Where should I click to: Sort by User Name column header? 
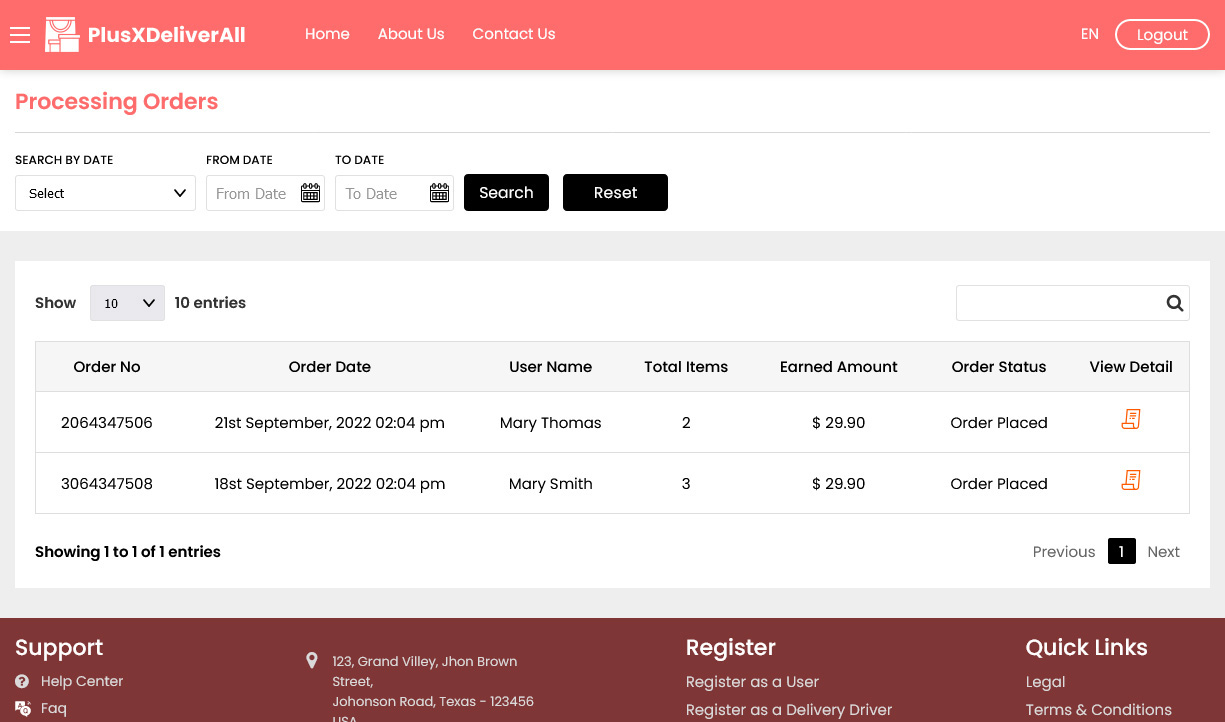point(551,367)
